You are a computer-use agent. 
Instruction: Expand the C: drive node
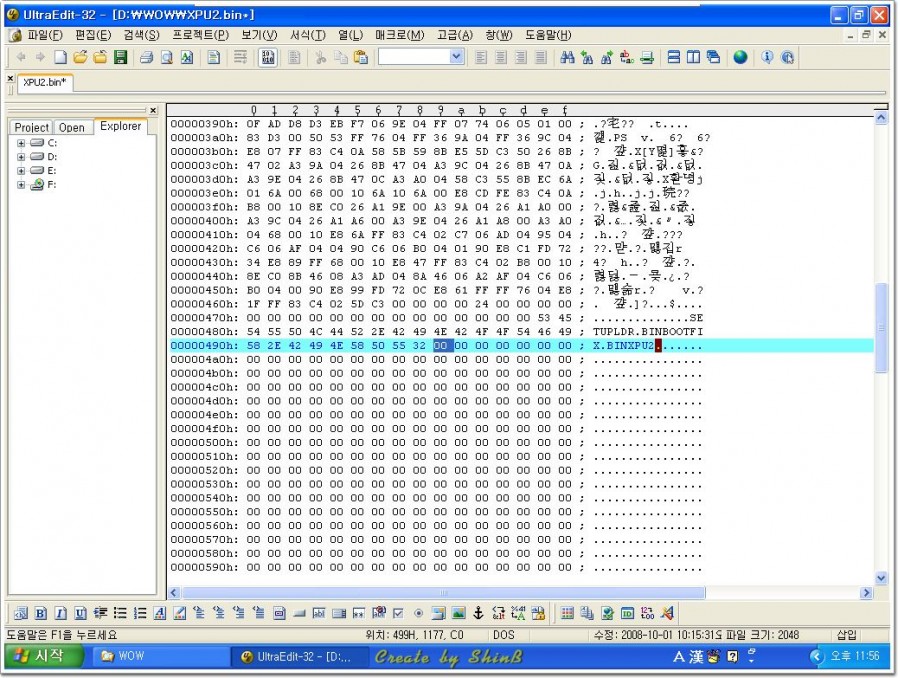click(21, 143)
